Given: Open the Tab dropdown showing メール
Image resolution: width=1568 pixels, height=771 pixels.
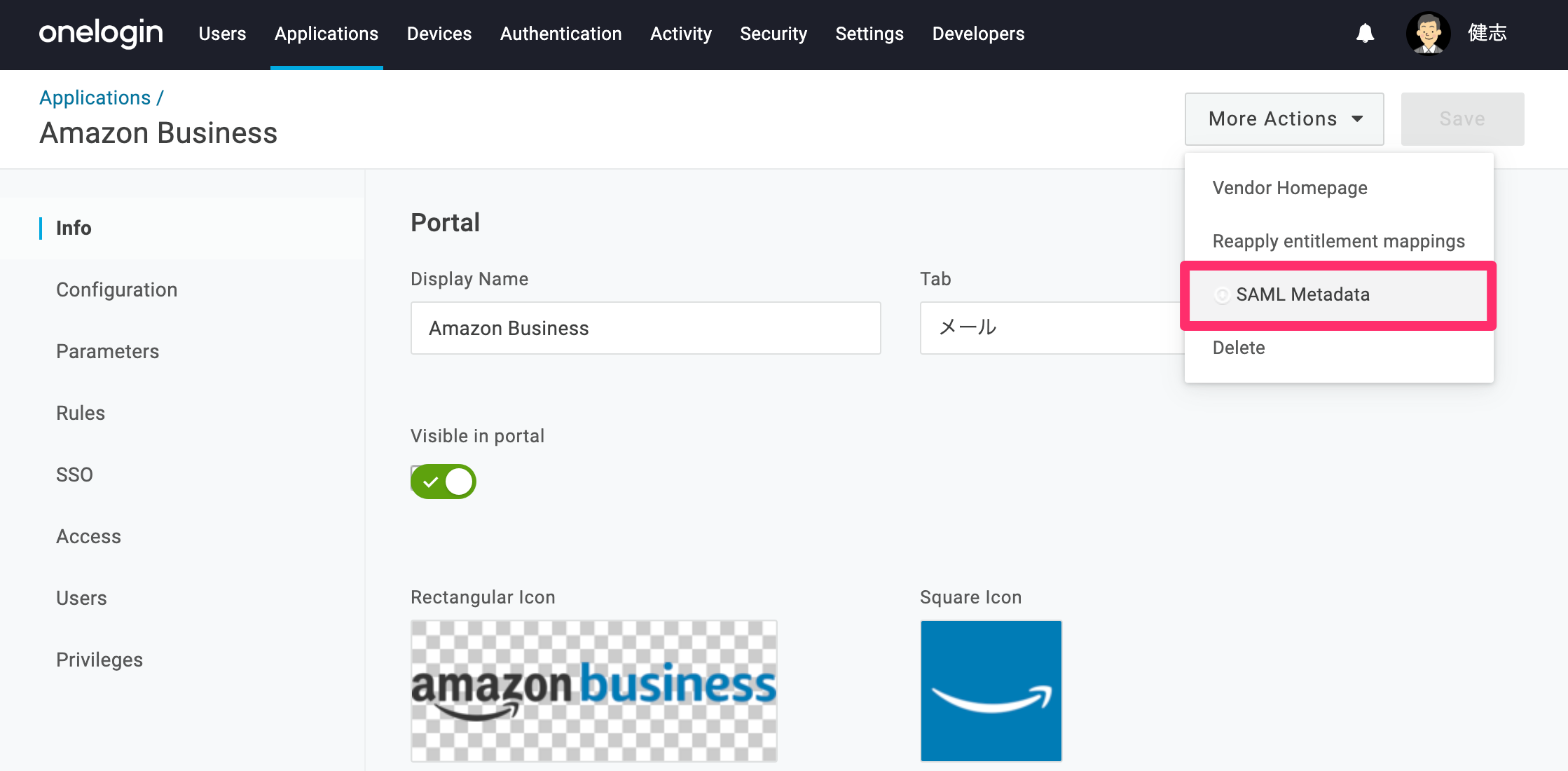Looking at the screenshot, I should [x=1052, y=328].
